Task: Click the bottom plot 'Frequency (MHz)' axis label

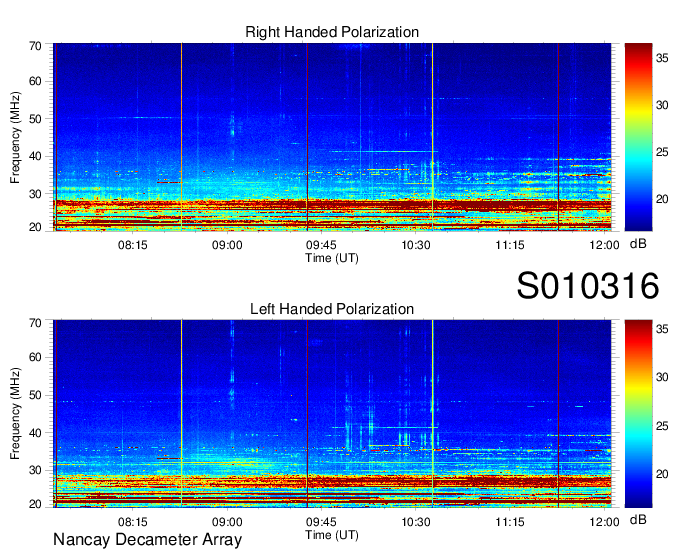Action: pyautogui.click(x=15, y=414)
